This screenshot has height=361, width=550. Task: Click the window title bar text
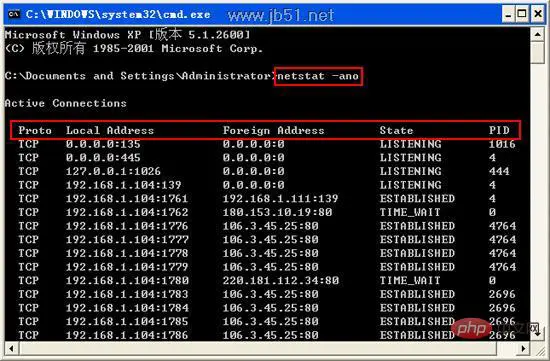click(118, 14)
